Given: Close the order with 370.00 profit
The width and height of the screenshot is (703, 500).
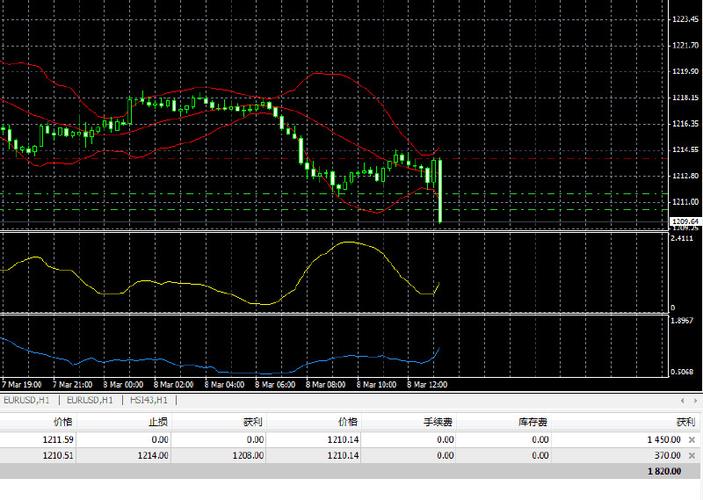Looking at the screenshot, I should point(692,456).
